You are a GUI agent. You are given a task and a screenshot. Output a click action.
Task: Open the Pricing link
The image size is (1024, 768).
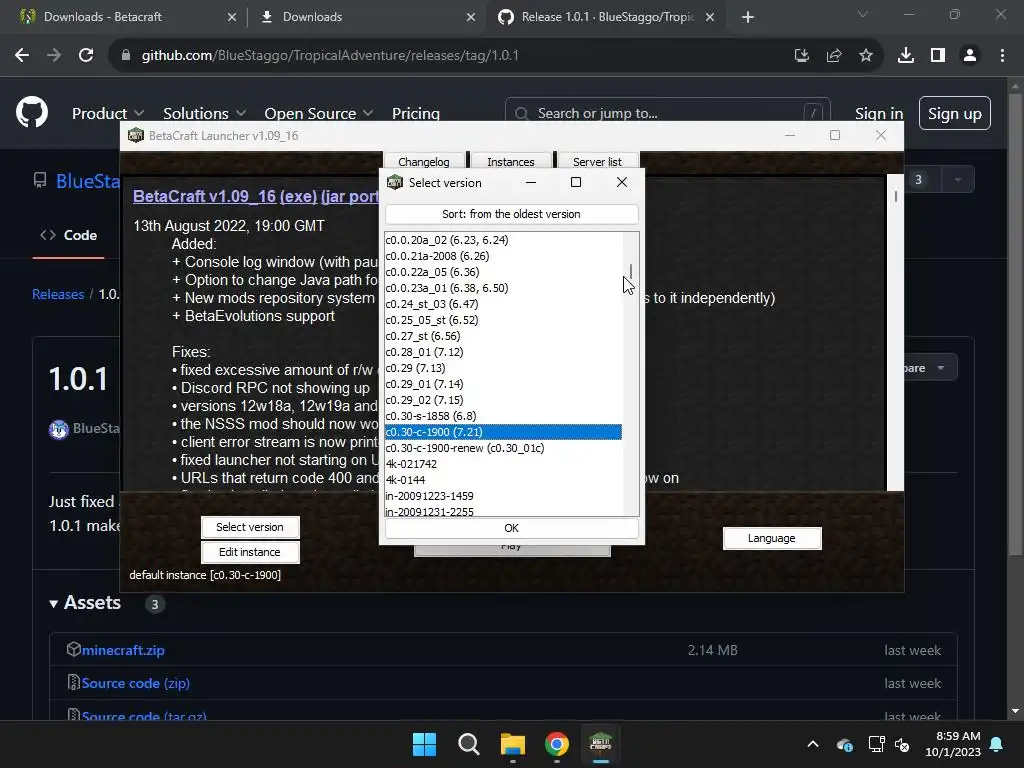coord(415,113)
